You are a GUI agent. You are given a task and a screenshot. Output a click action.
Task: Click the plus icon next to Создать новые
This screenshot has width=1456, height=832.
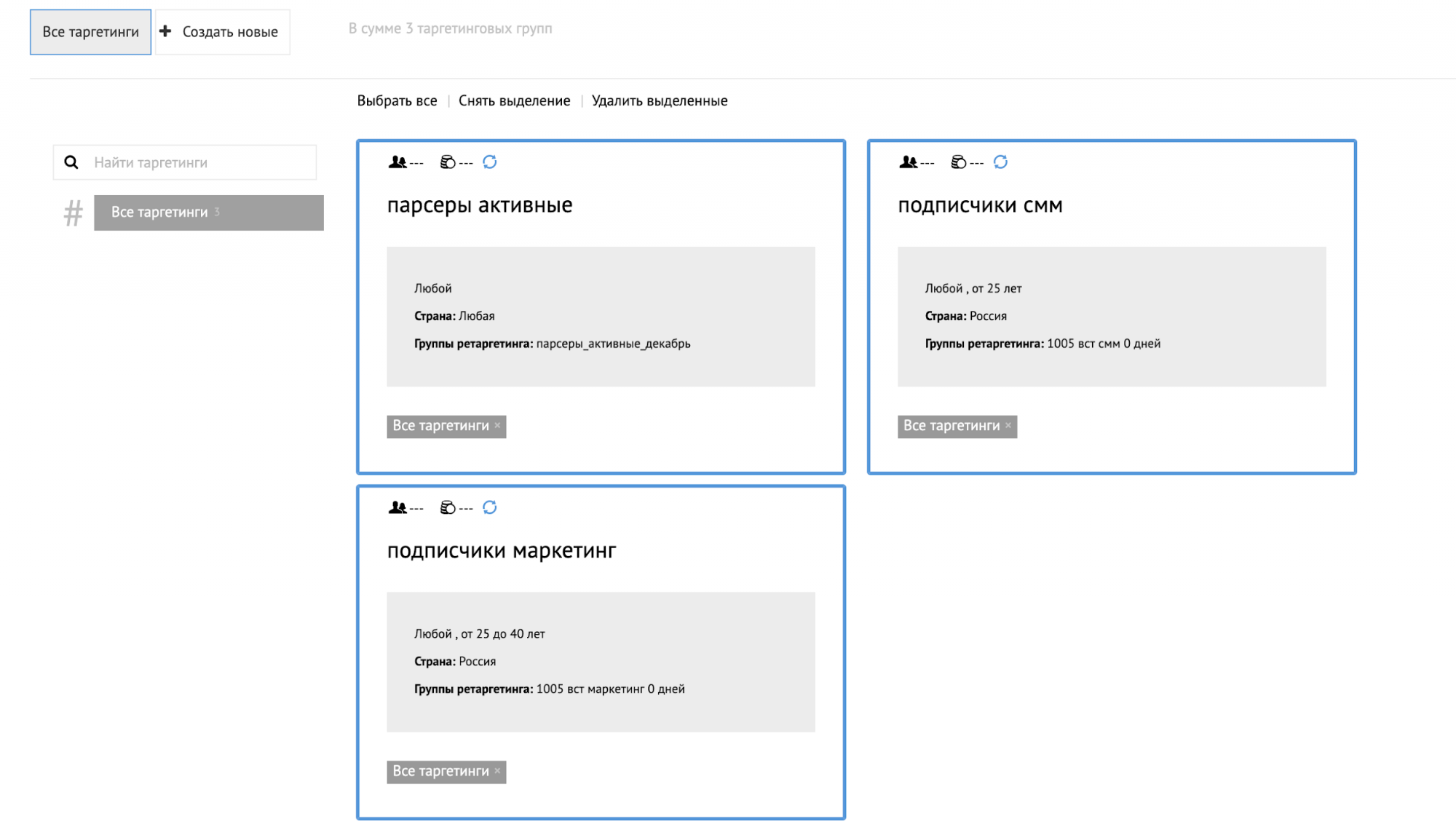coord(166,31)
